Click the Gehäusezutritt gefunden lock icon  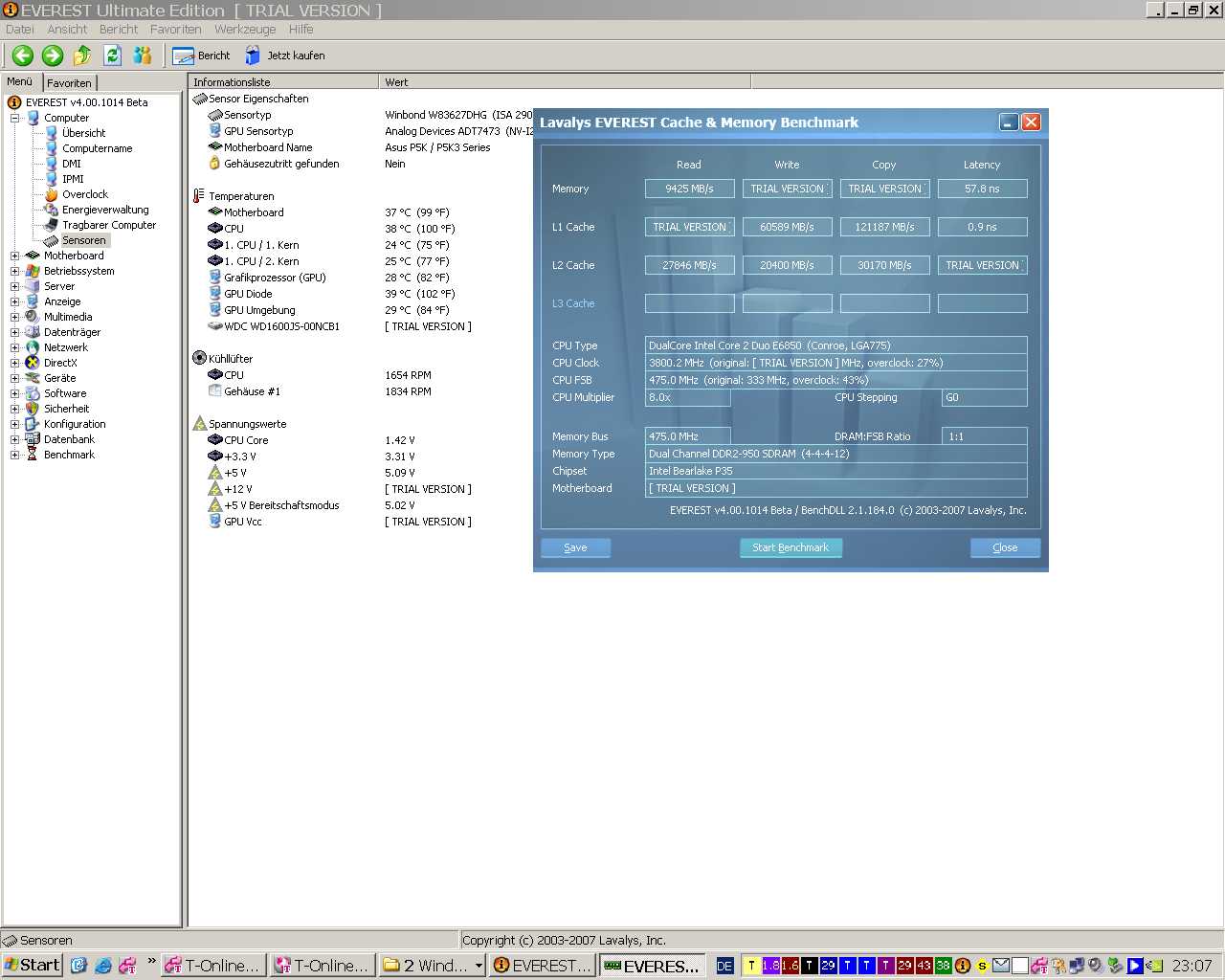coord(215,164)
